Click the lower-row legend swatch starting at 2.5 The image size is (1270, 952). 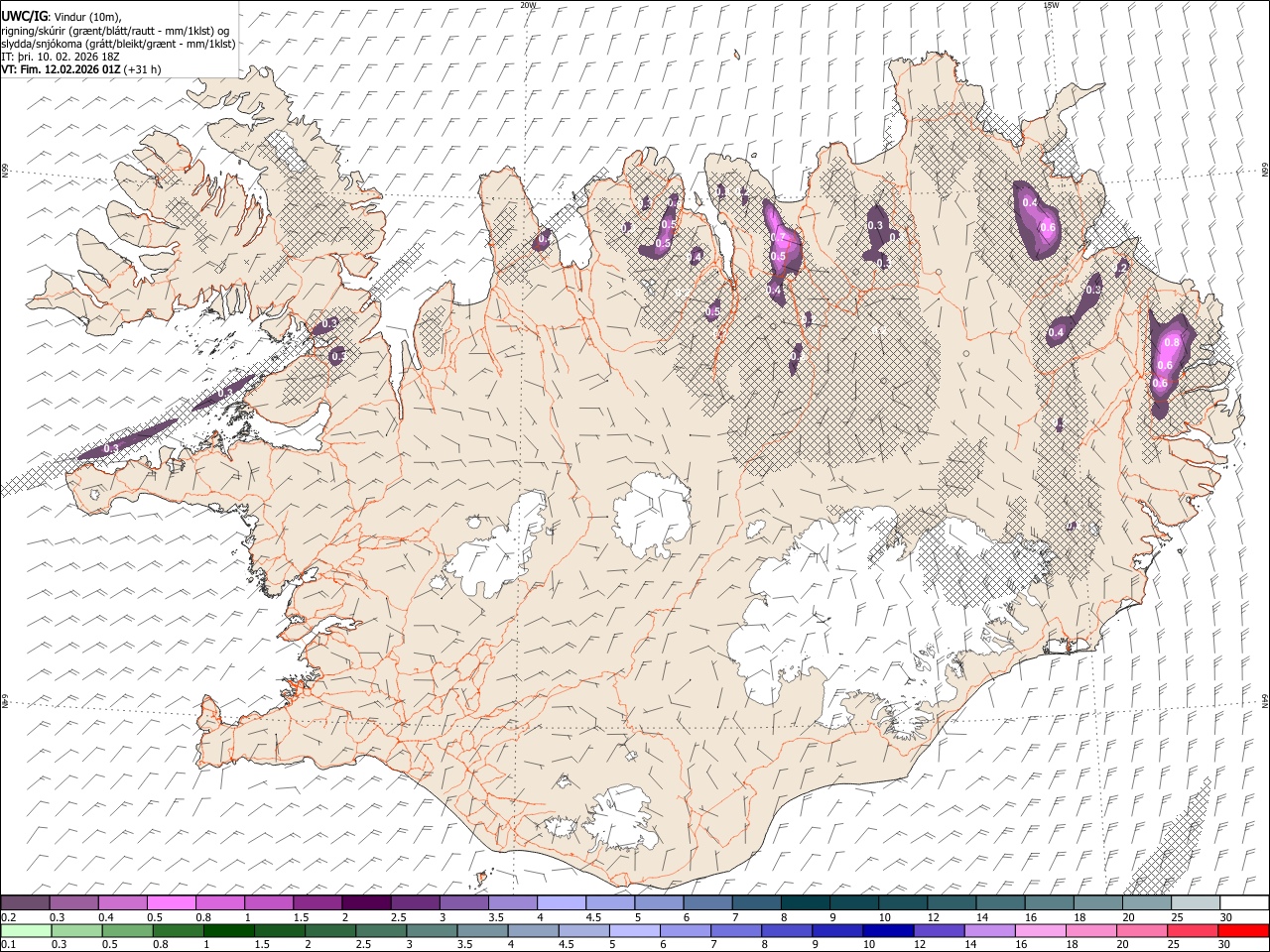(x=380, y=930)
